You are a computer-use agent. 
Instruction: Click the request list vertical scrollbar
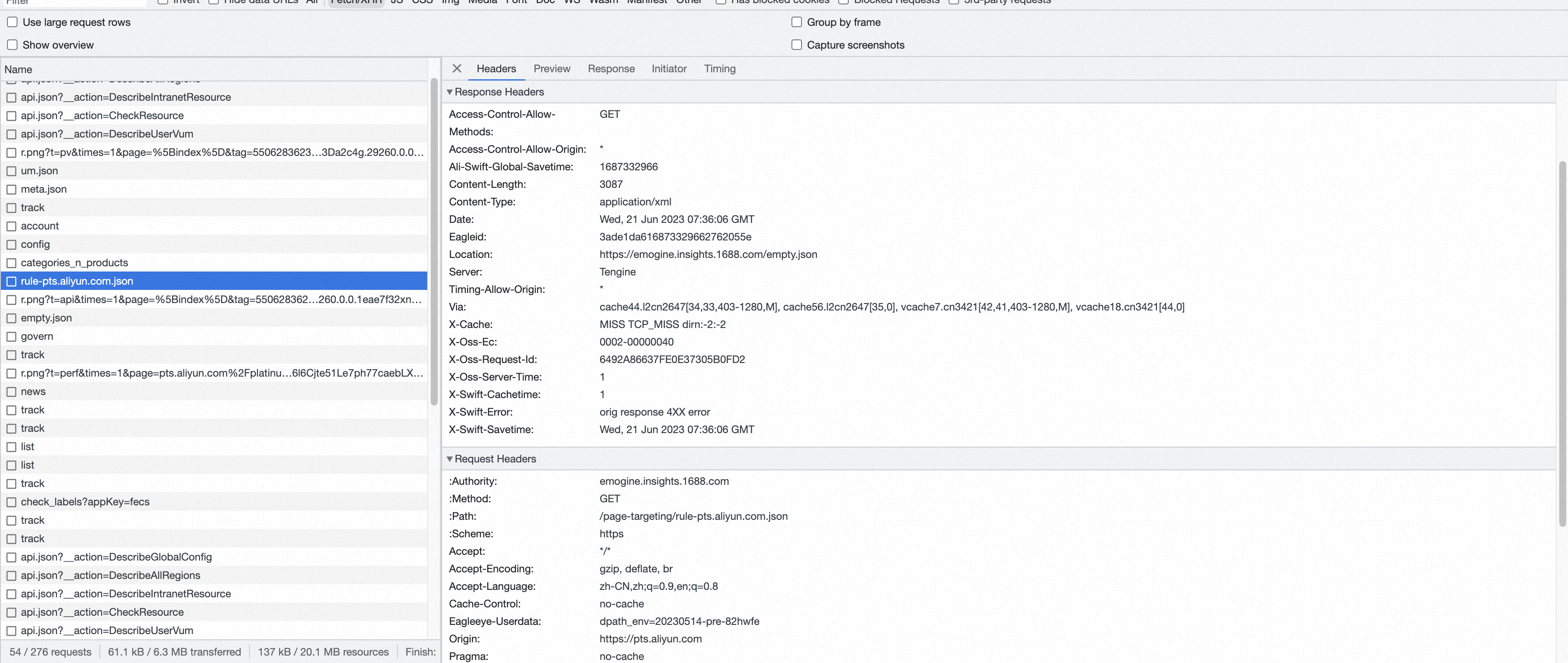434,243
